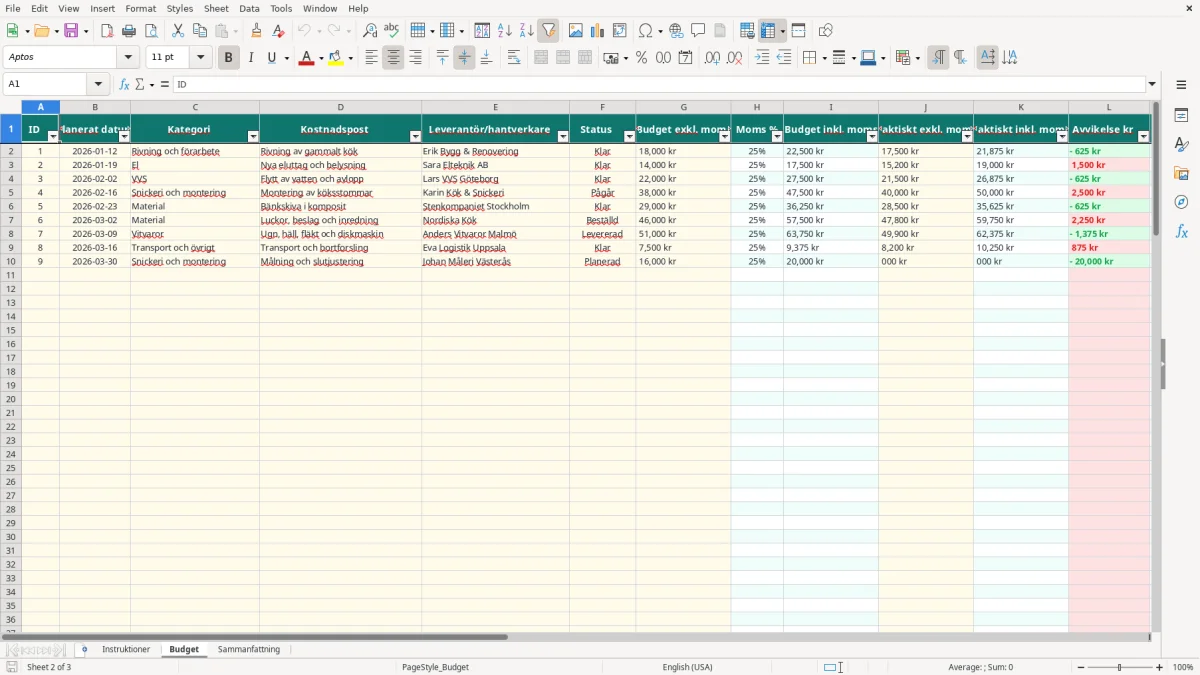The height and width of the screenshot is (675, 1200).
Task: Toggle Align Left button
Action: (x=371, y=58)
